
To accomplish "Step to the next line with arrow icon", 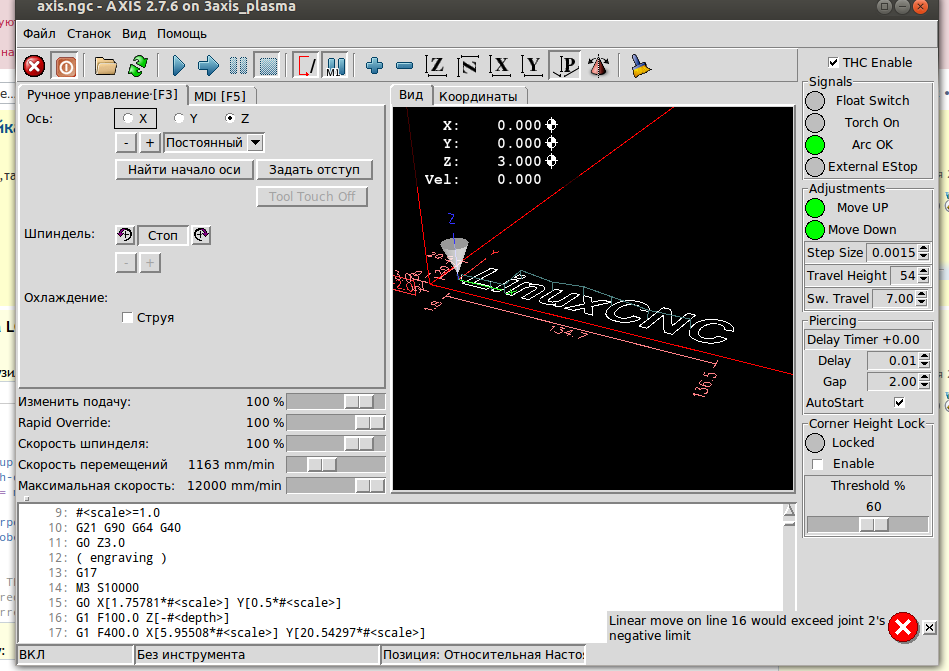I will [x=208, y=66].
